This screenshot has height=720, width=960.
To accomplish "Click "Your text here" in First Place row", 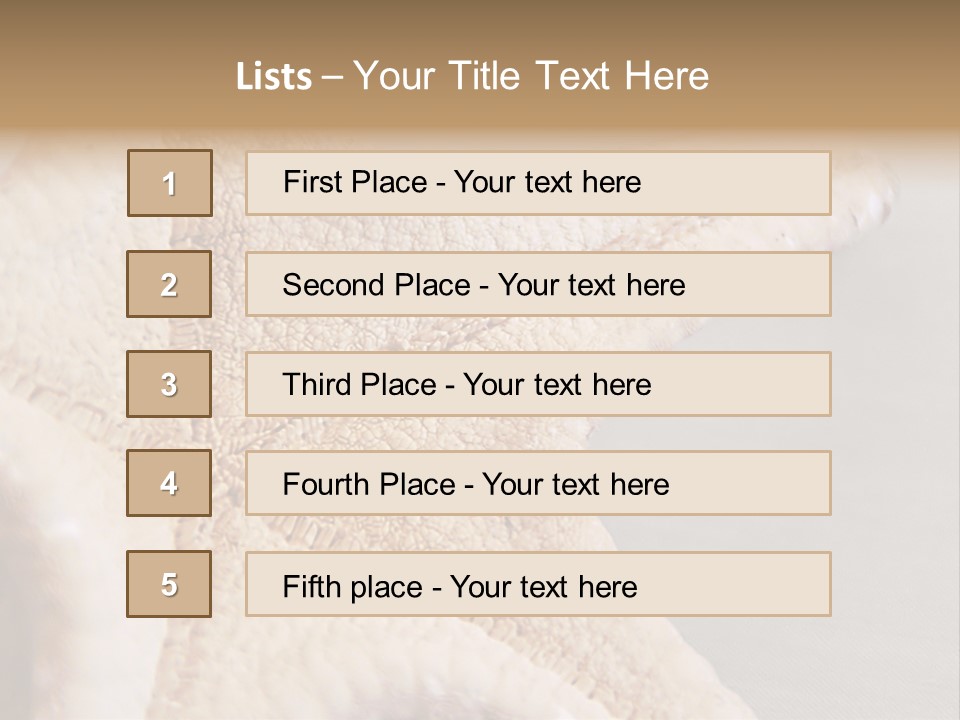I will pyautogui.click(x=547, y=182).
